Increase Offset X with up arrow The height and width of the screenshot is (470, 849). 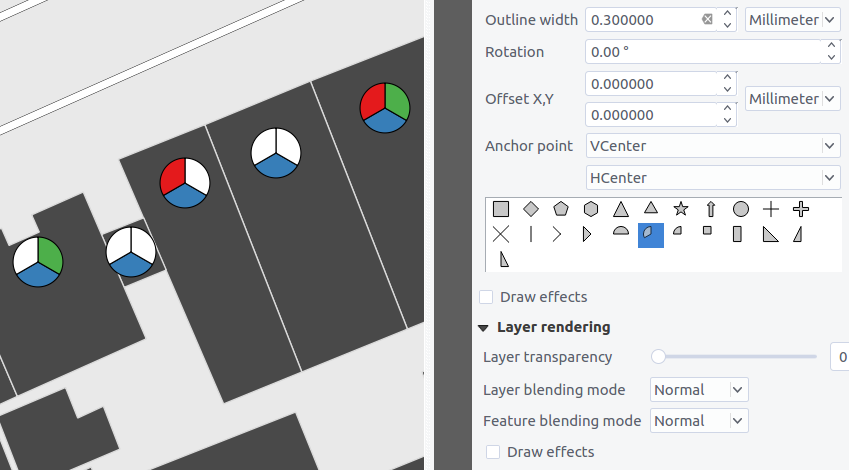tap(728, 78)
